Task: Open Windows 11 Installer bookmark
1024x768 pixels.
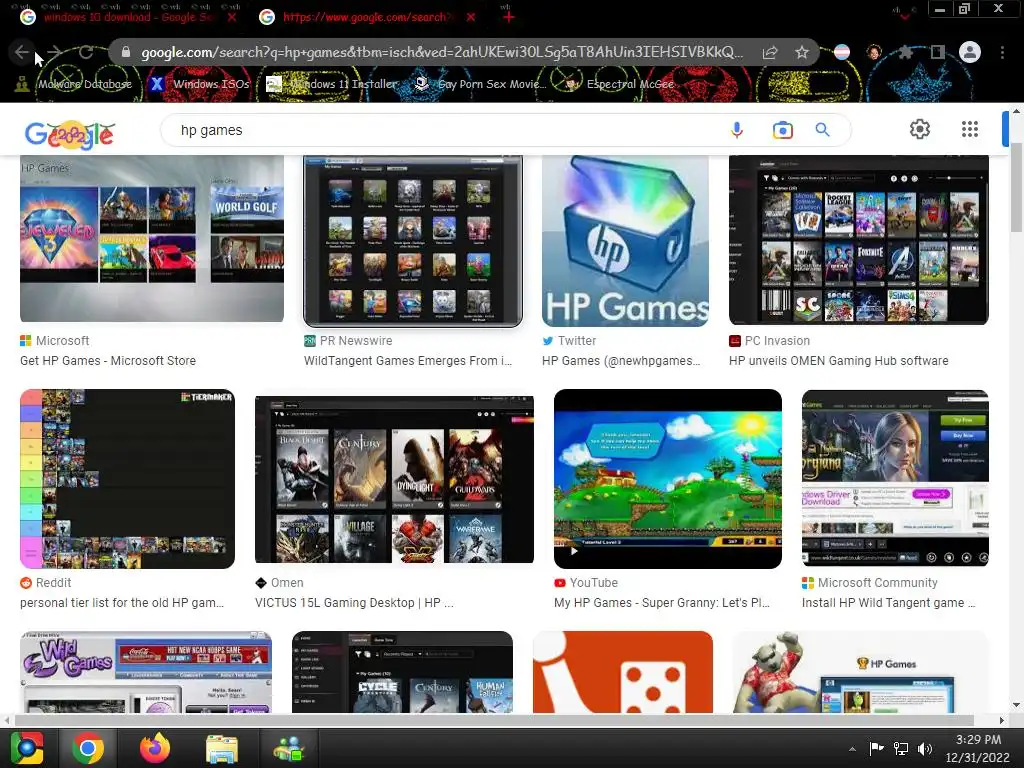Action: [332, 84]
